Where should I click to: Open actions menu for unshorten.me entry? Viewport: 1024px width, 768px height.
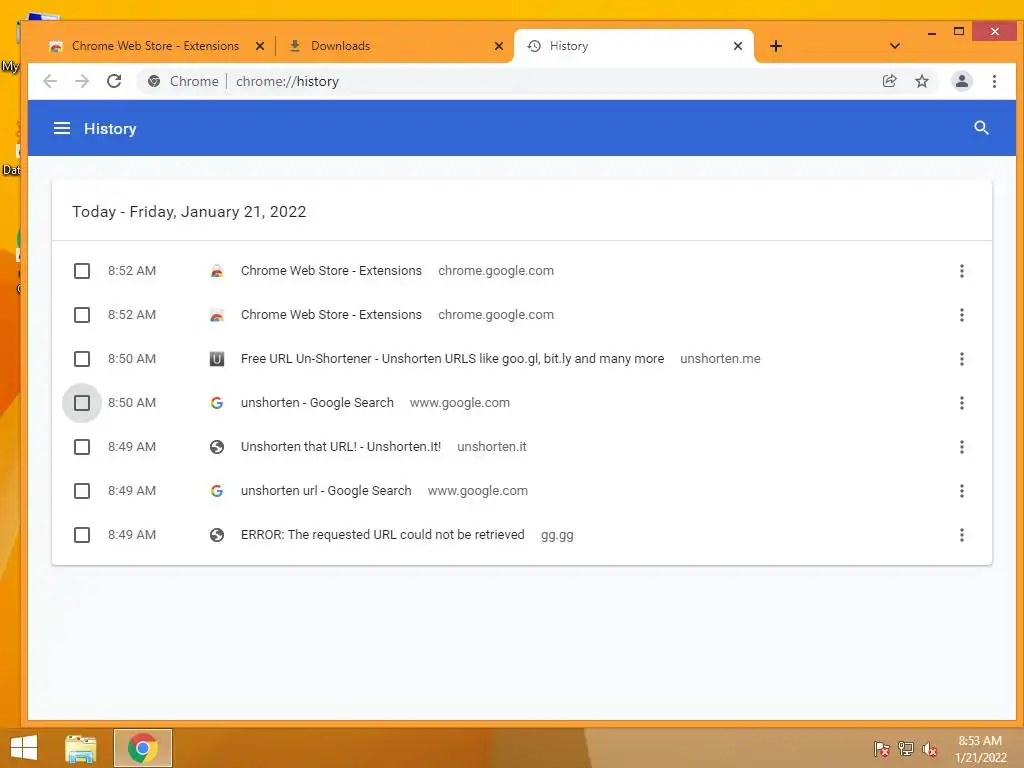point(961,359)
